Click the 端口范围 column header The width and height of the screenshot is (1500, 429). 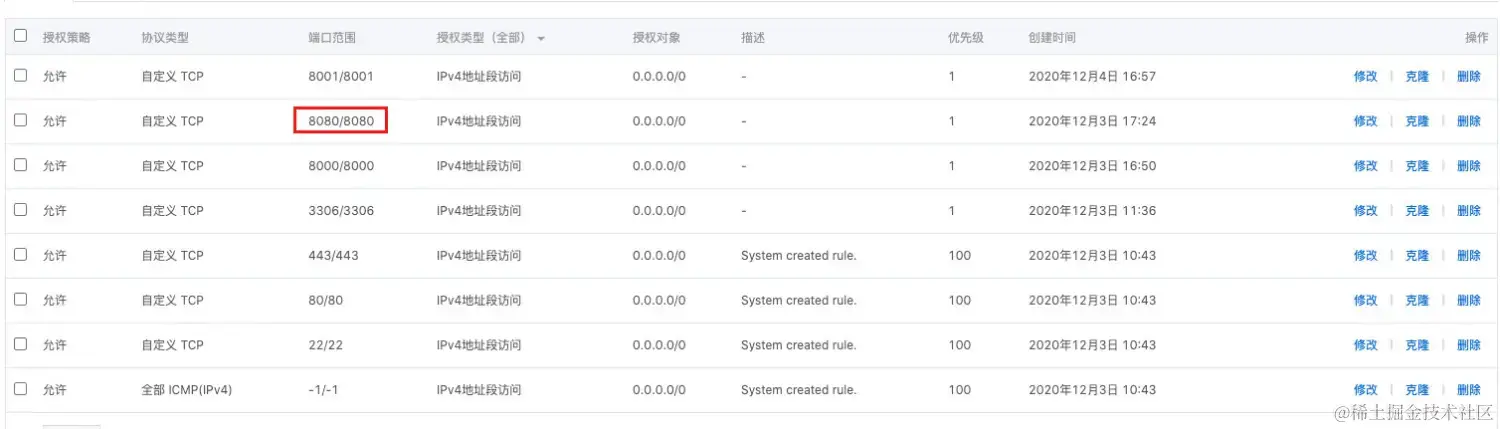(332, 38)
